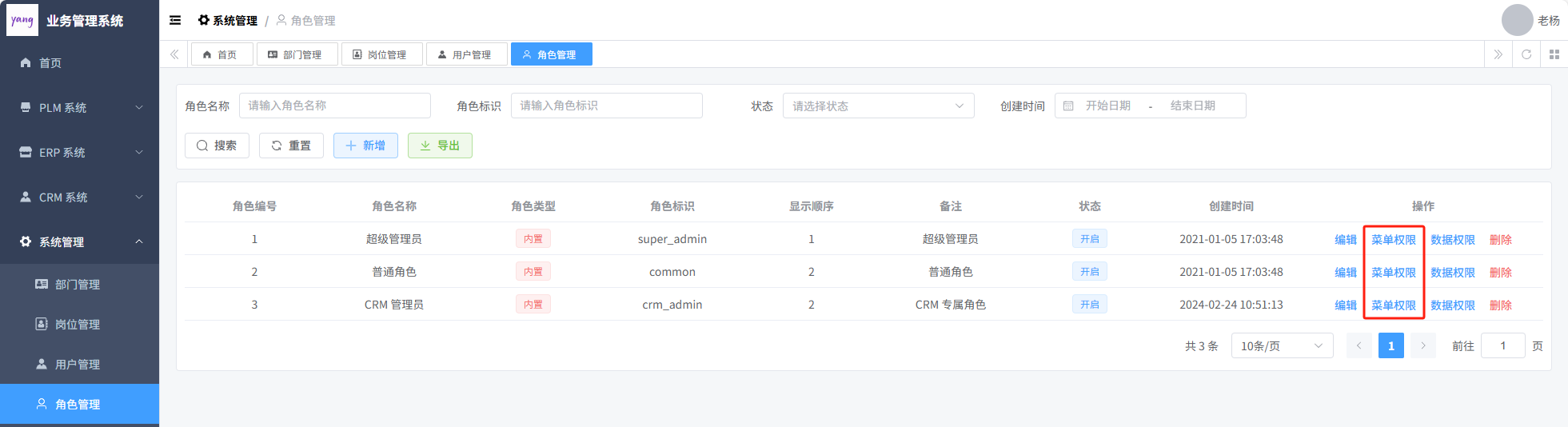Click the yang logo in sidebar

(x=22, y=20)
